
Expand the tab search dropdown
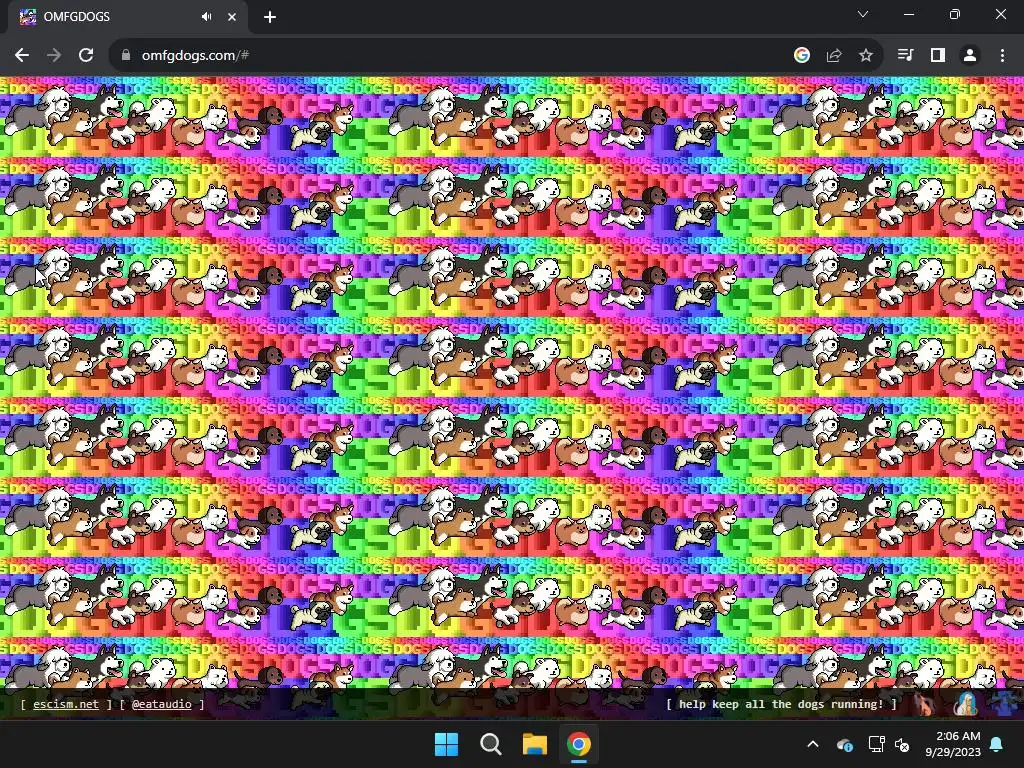click(863, 14)
